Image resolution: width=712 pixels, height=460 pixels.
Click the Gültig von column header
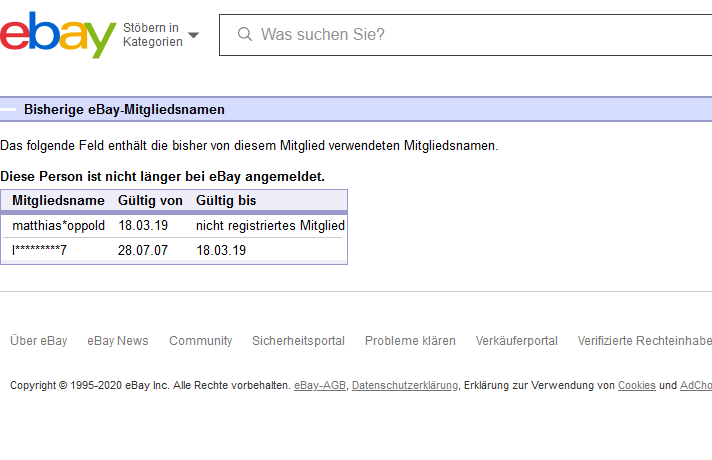pyautogui.click(x=150, y=200)
